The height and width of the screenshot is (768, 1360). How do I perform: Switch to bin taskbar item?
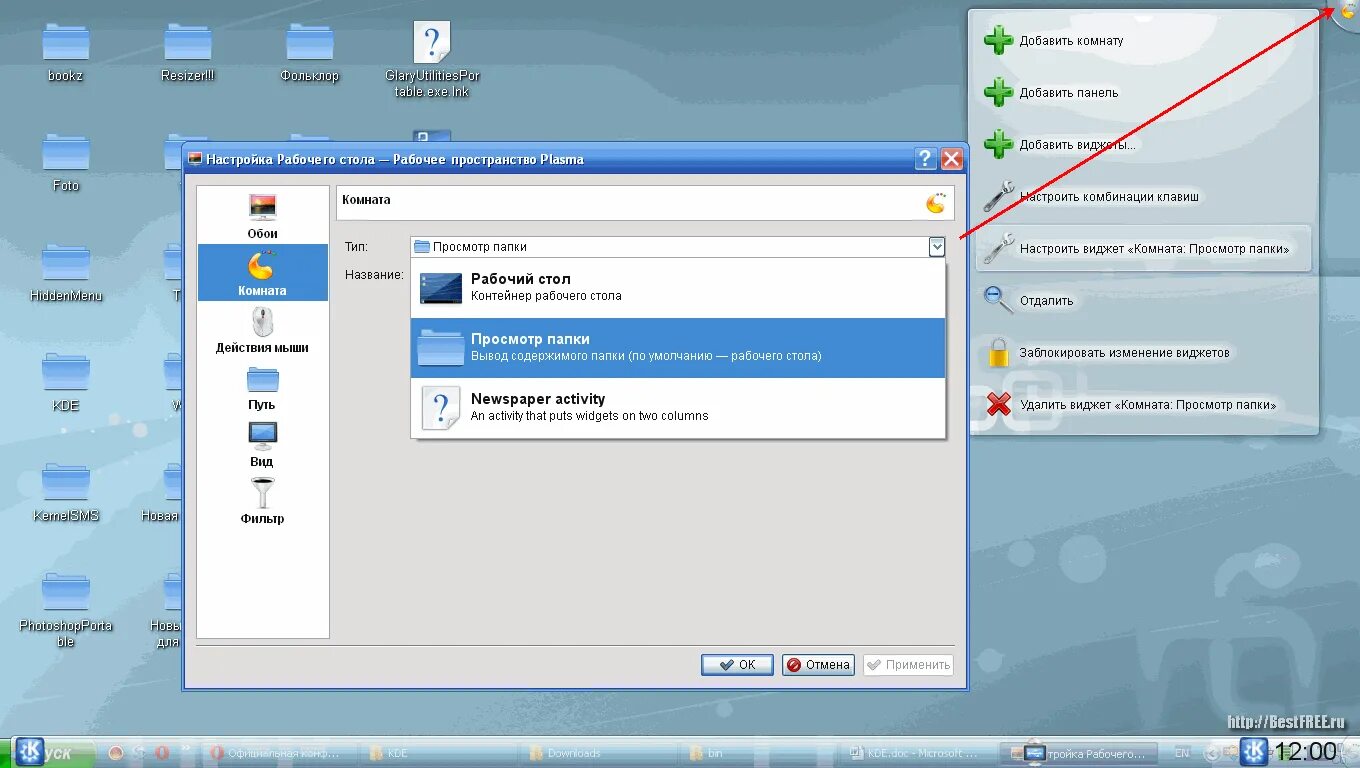point(759,753)
